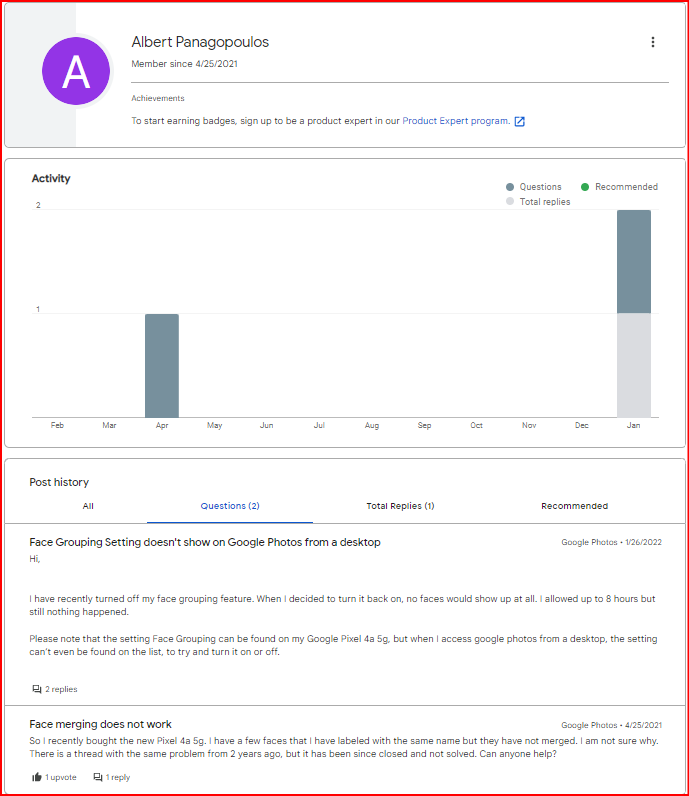Switch to the All tab
Image resolution: width=689 pixels, height=796 pixels.
point(88,506)
